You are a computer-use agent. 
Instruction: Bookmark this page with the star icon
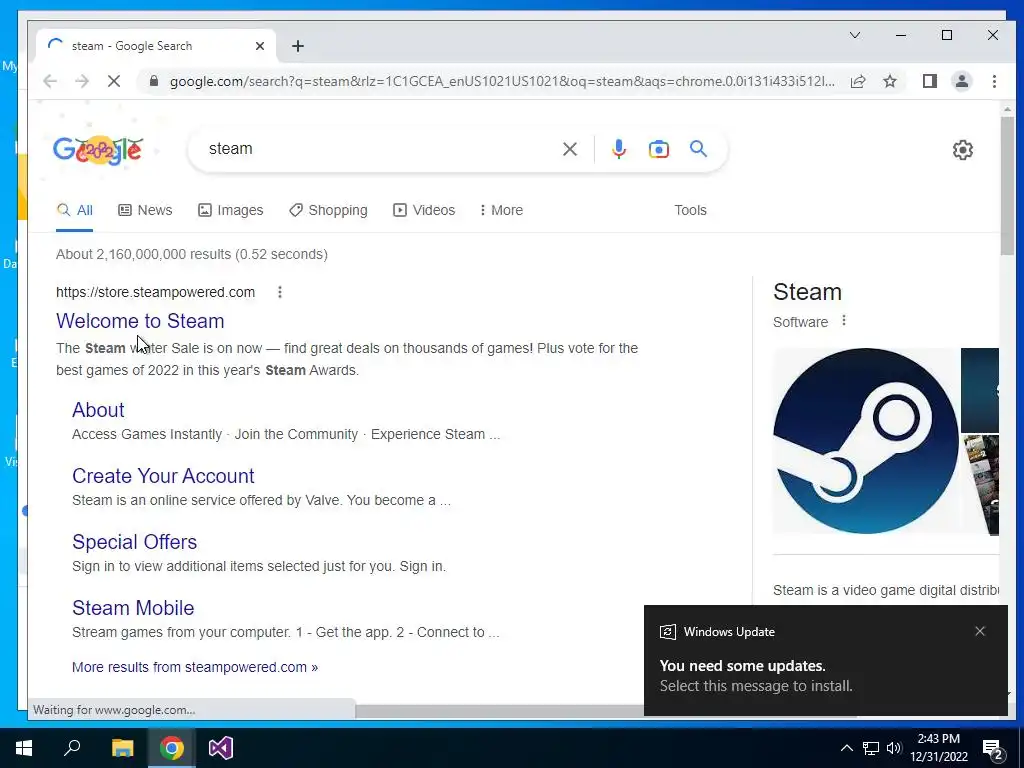coord(889,81)
